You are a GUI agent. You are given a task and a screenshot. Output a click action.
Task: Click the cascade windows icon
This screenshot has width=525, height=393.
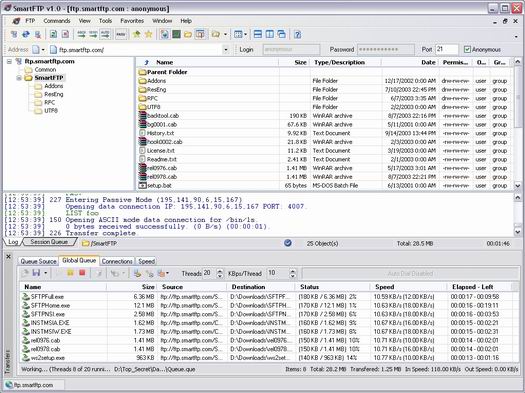point(282,34)
